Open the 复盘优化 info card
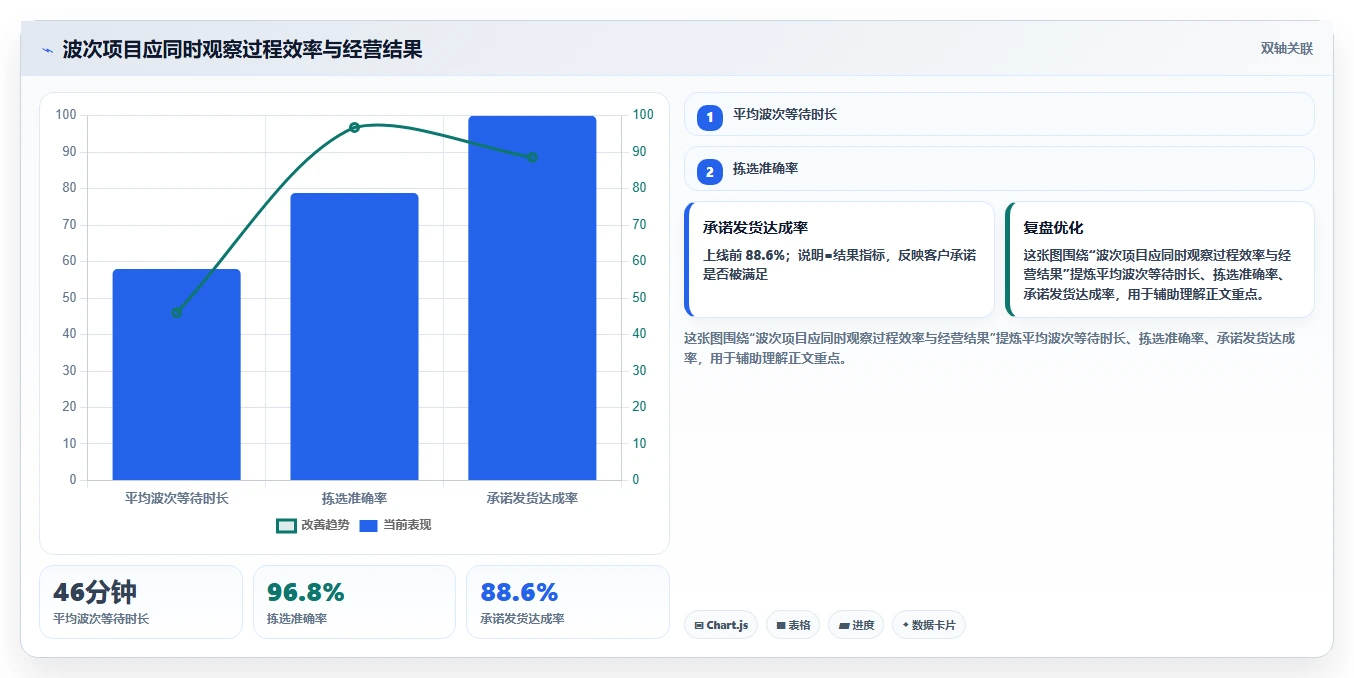1354x678 pixels. [1159, 259]
